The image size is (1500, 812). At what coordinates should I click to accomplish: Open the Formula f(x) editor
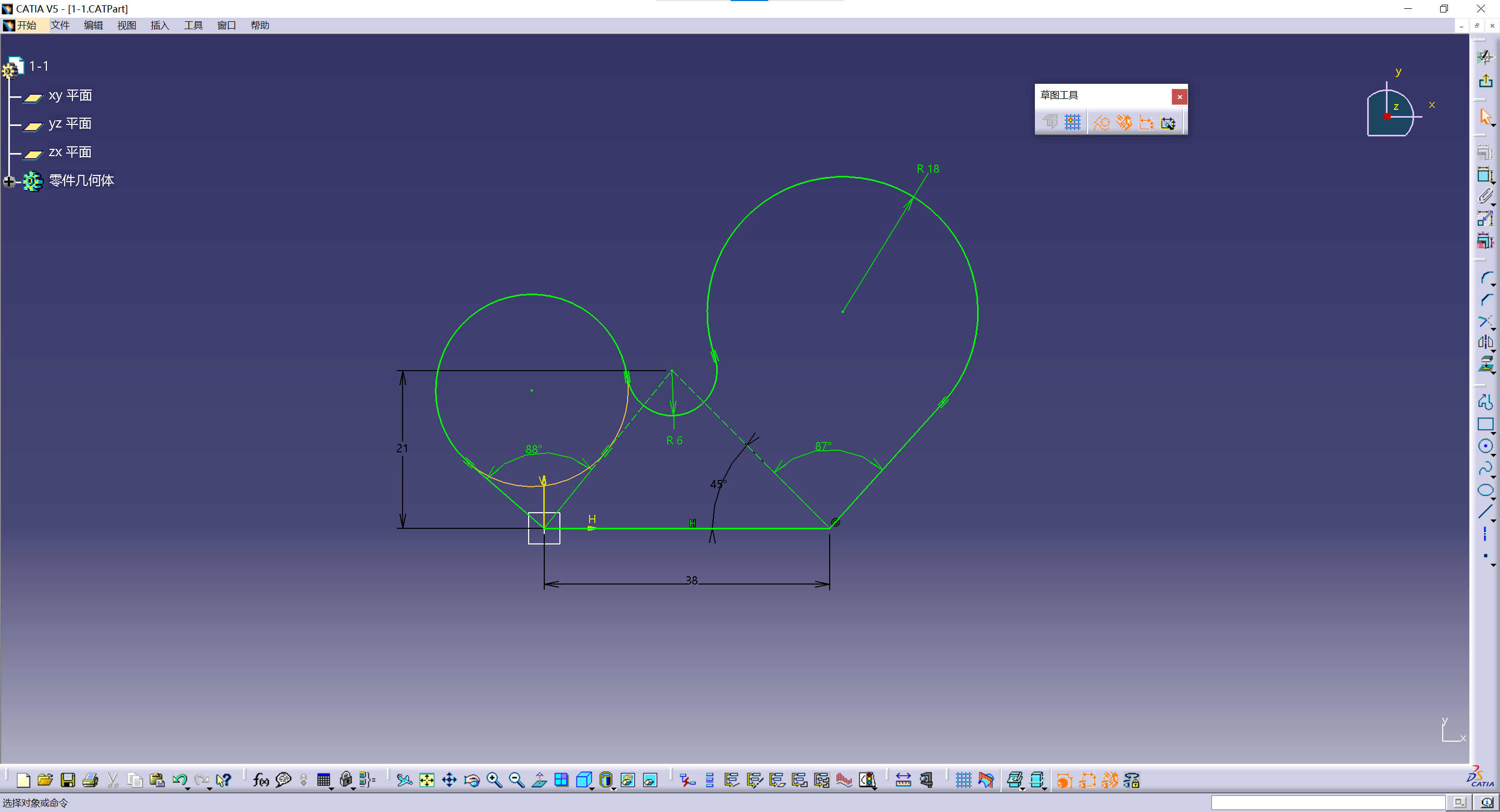[260, 780]
